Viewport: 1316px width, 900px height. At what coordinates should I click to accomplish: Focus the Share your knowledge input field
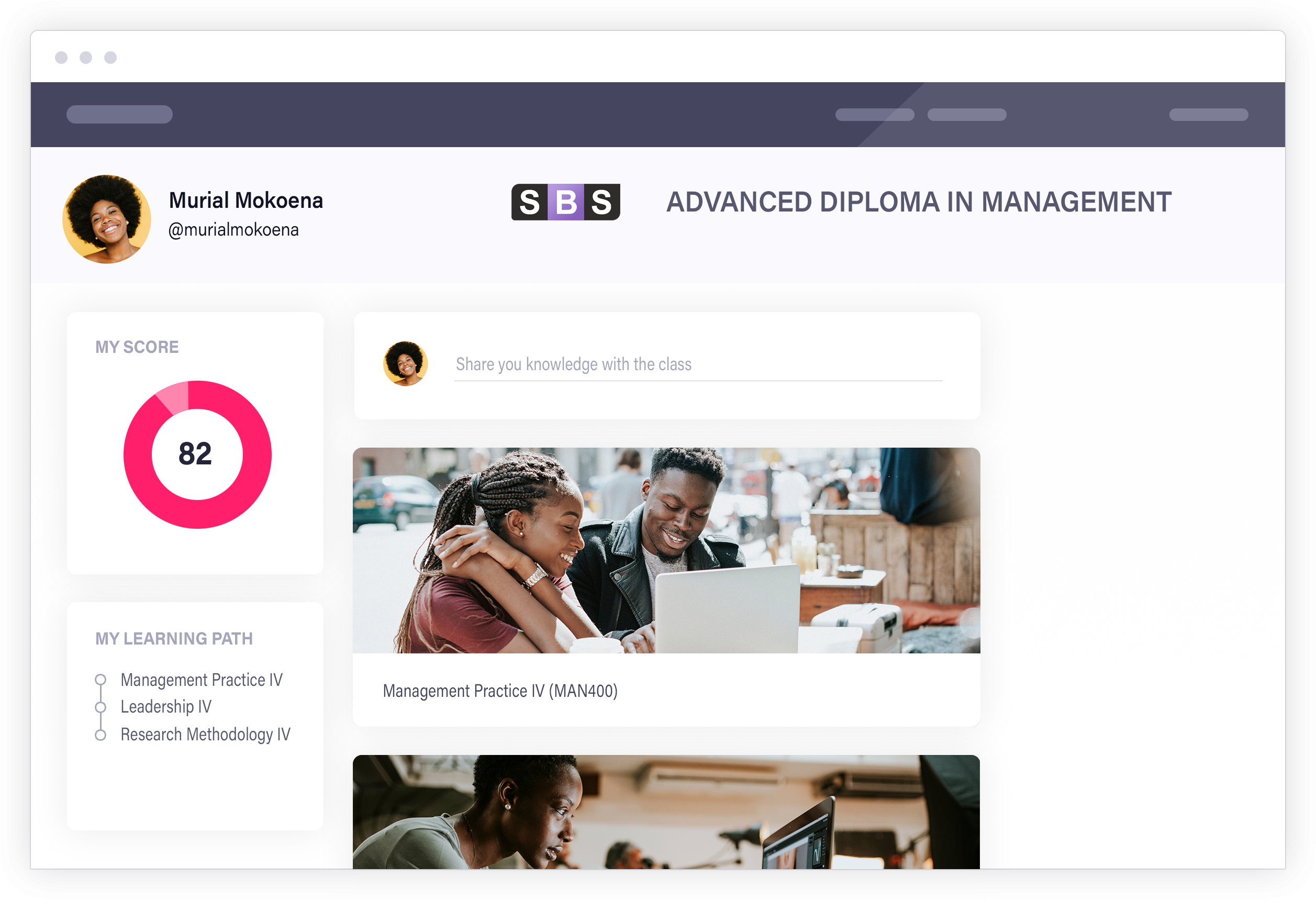tap(698, 364)
